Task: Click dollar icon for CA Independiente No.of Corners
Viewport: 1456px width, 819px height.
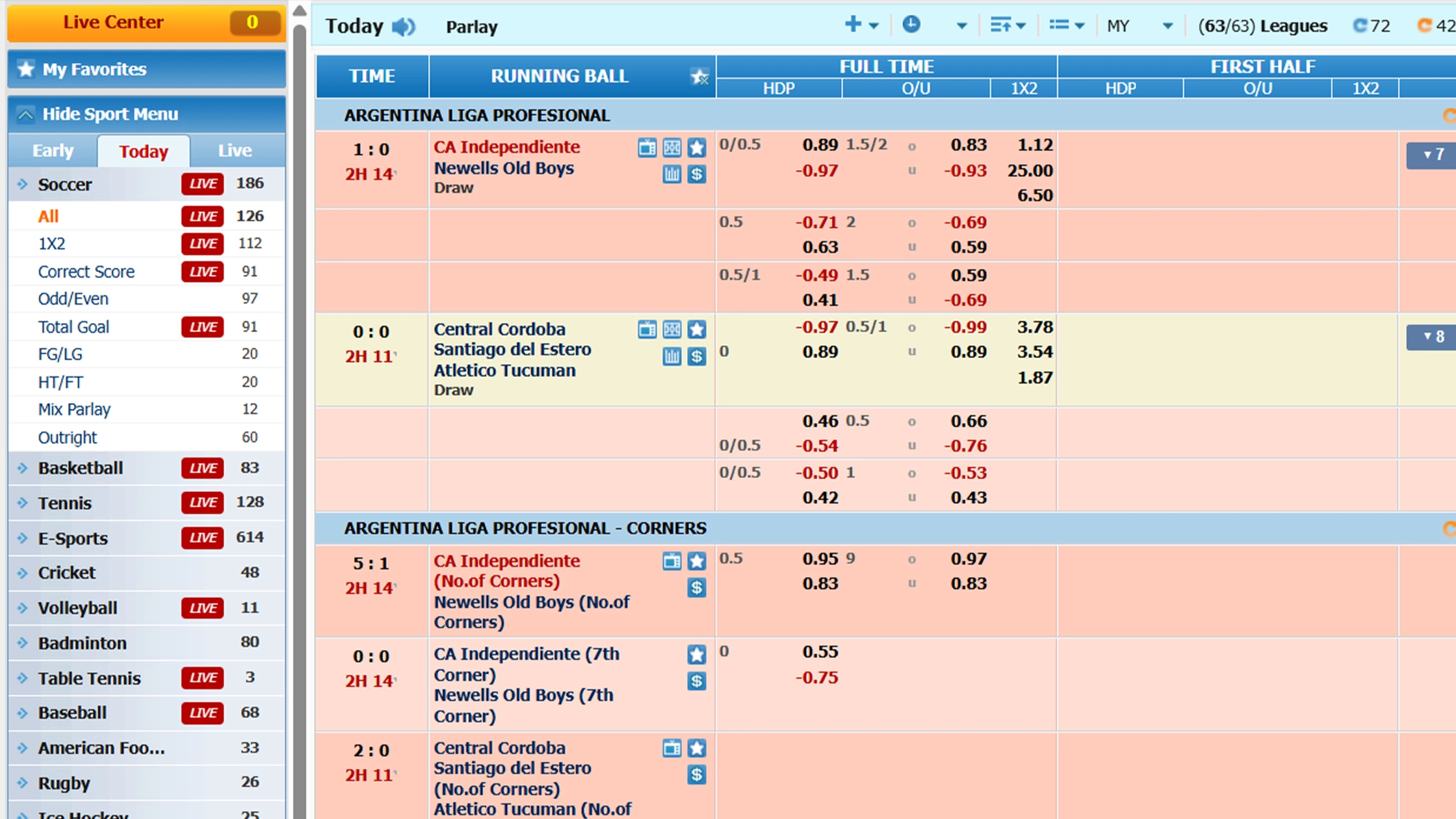Action: point(697,588)
